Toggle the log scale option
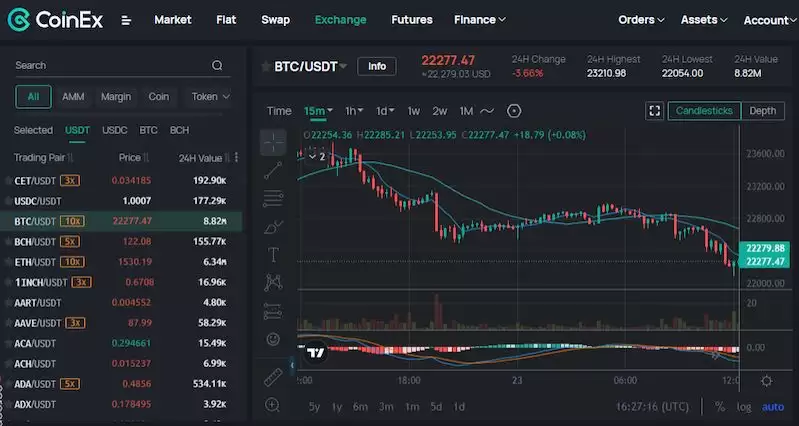The height and width of the screenshot is (426, 799). pyautogui.click(x=744, y=407)
